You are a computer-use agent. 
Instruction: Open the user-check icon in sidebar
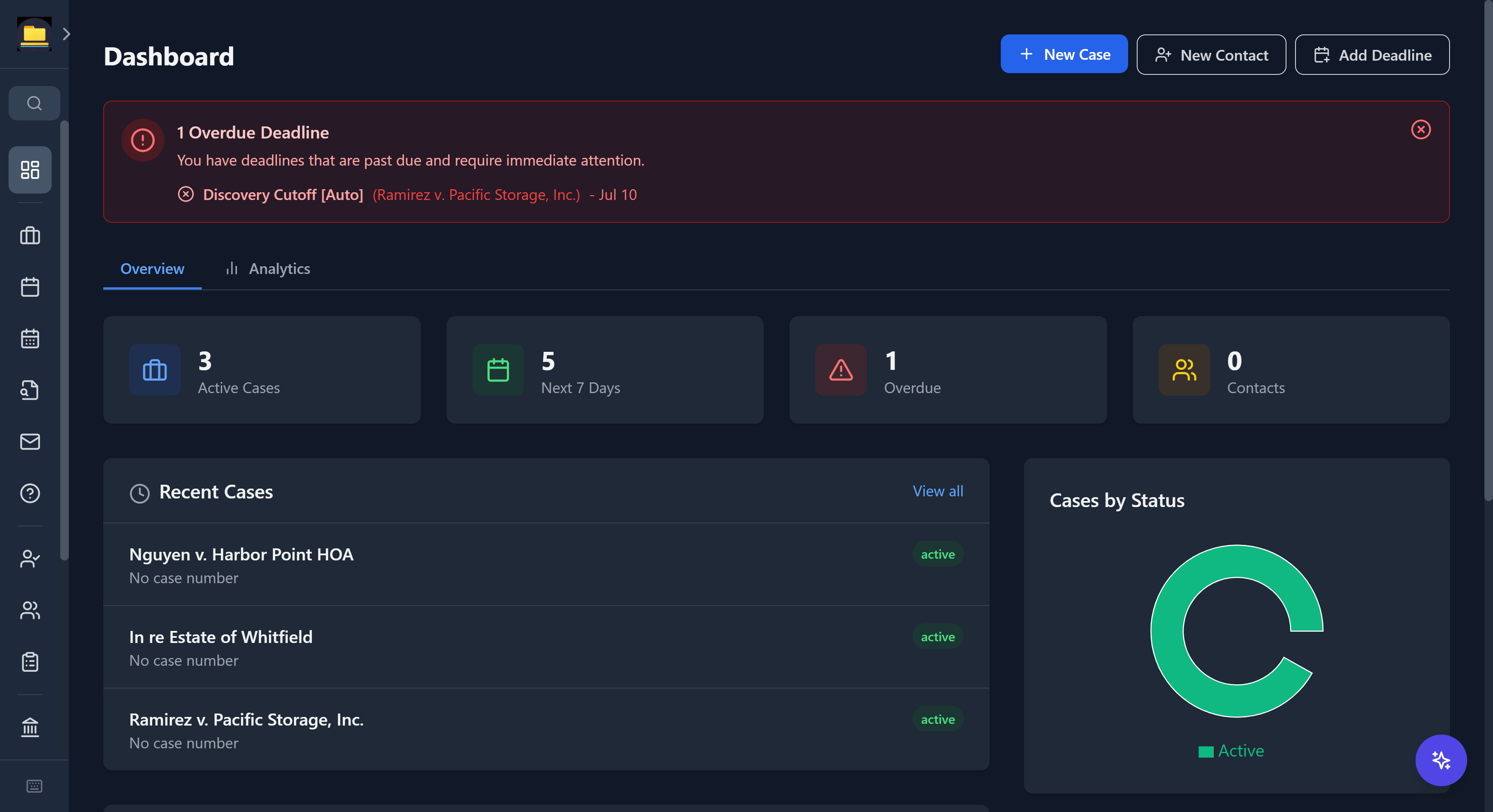click(x=30, y=558)
